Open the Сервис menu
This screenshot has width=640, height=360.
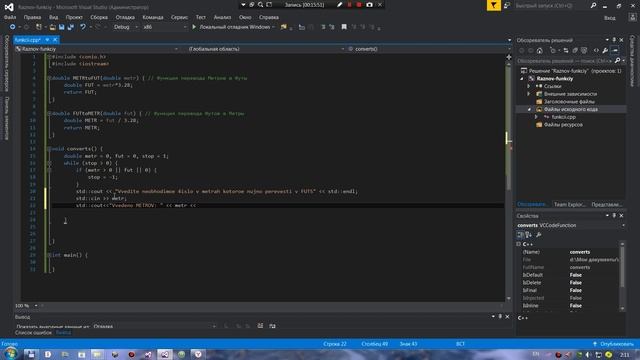tap(179, 17)
